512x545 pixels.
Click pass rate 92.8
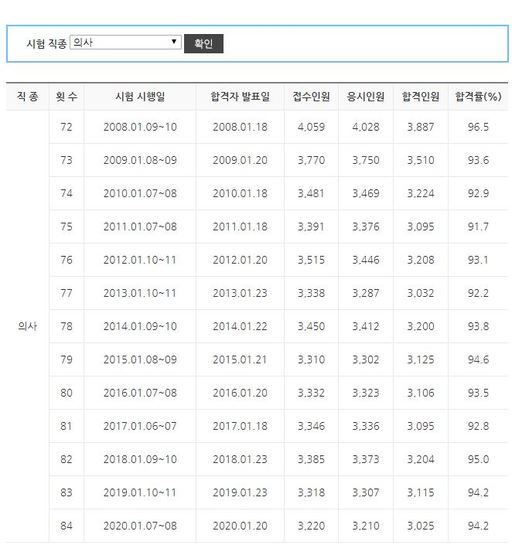point(478,426)
